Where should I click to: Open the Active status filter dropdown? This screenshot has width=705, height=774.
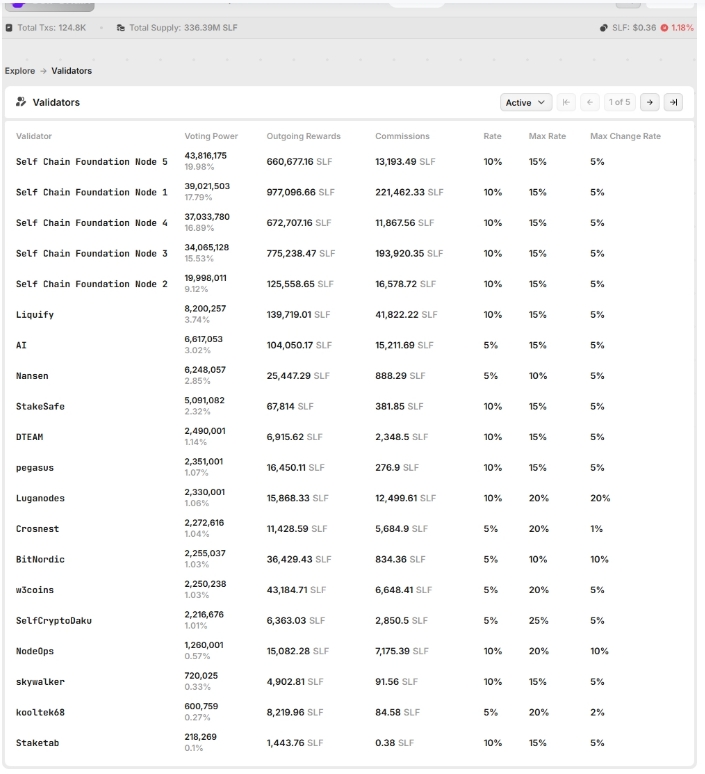coord(526,102)
